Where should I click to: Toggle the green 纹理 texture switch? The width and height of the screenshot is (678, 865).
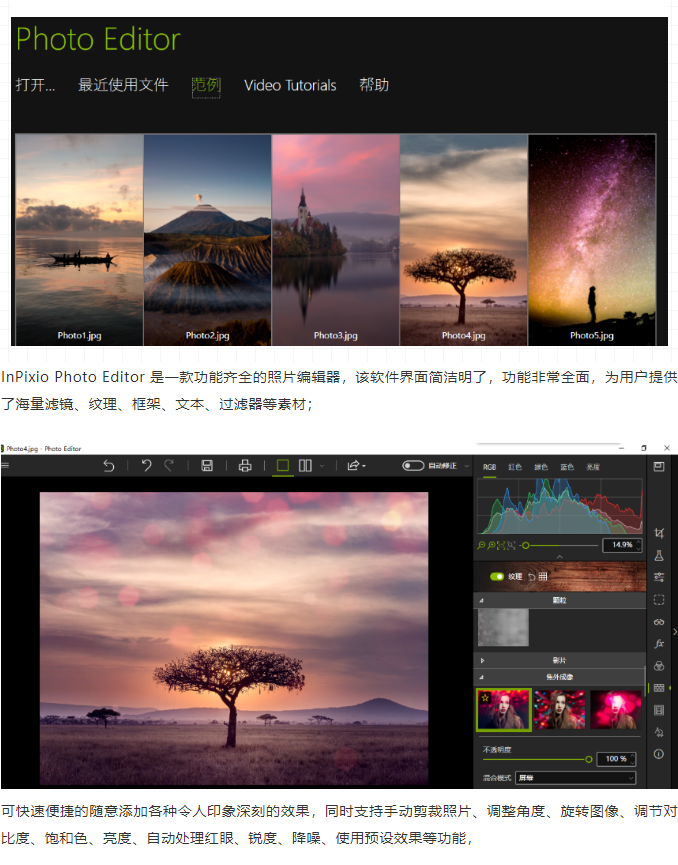(497, 576)
